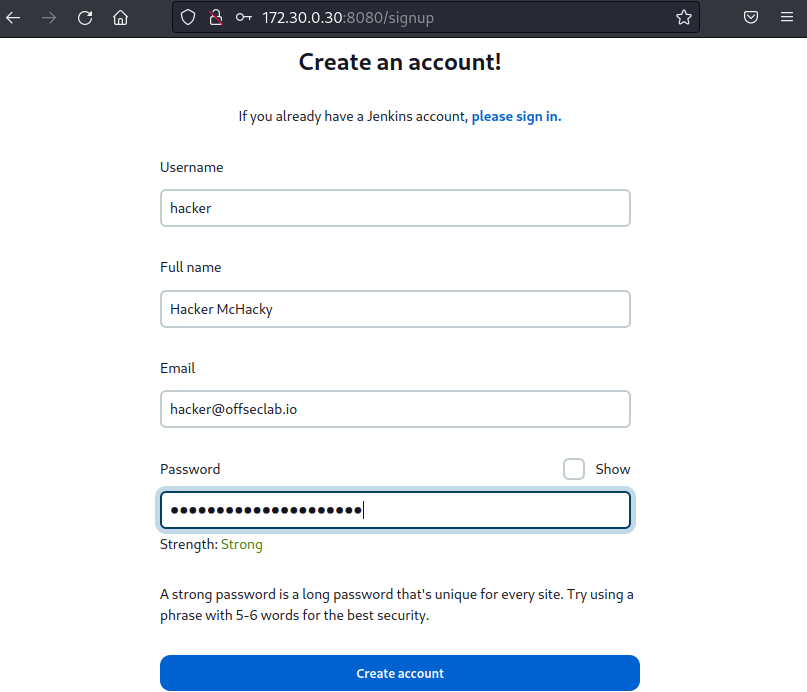This screenshot has height=692, width=807.
Task: Select the Email input field
Action: pos(395,409)
